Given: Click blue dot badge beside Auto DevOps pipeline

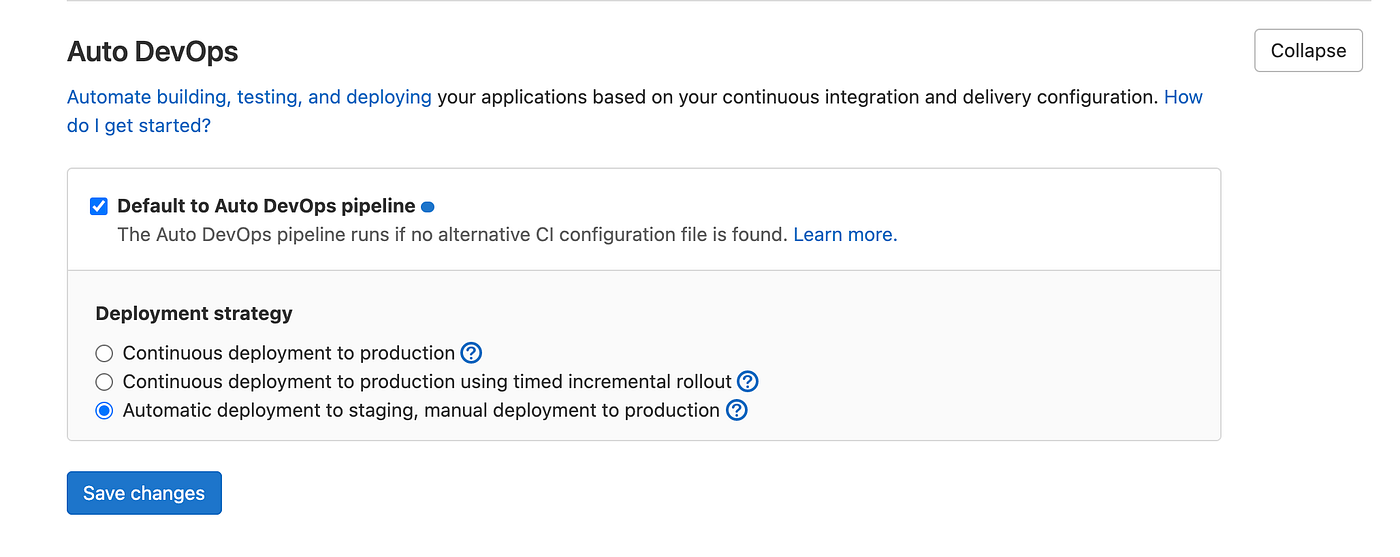Looking at the screenshot, I should (x=428, y=207).
